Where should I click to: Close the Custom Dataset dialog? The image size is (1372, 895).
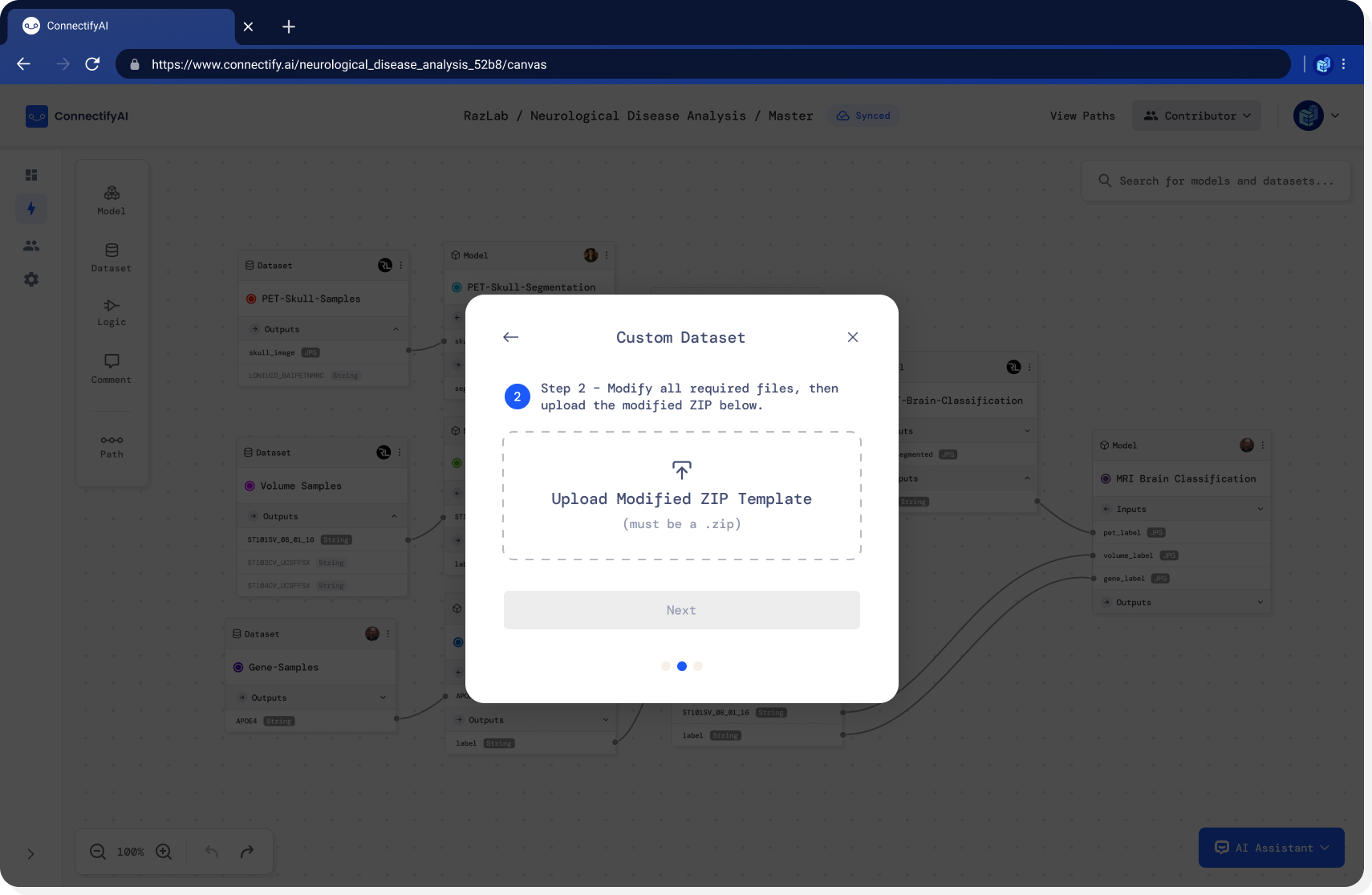coord(853,337)
